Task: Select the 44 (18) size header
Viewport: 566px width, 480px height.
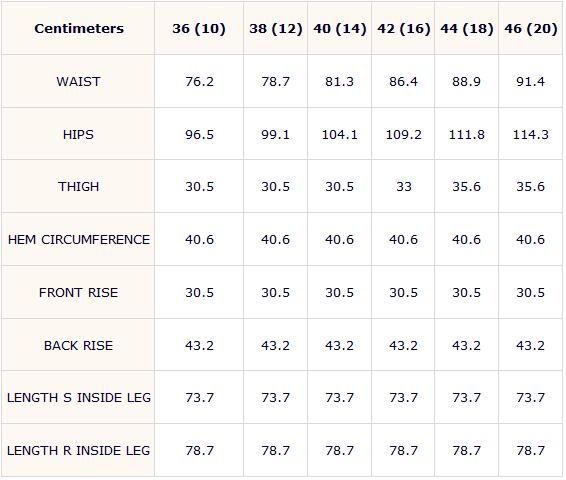Action: [x=466, y=29]
